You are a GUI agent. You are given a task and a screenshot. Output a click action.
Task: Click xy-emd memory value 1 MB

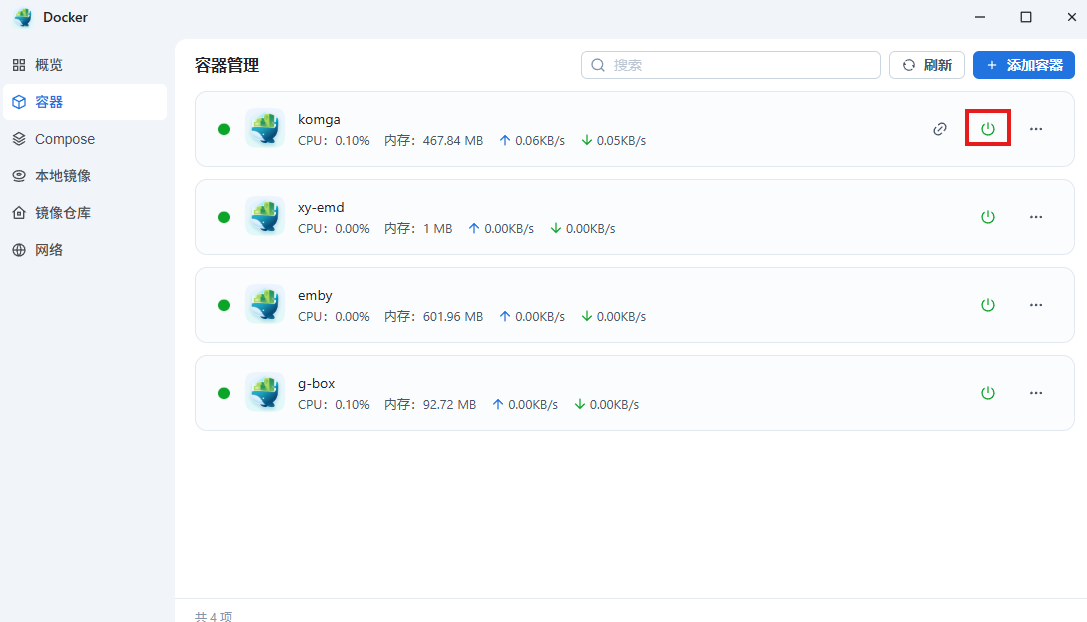pyautogui.click(x=437, y=229)
